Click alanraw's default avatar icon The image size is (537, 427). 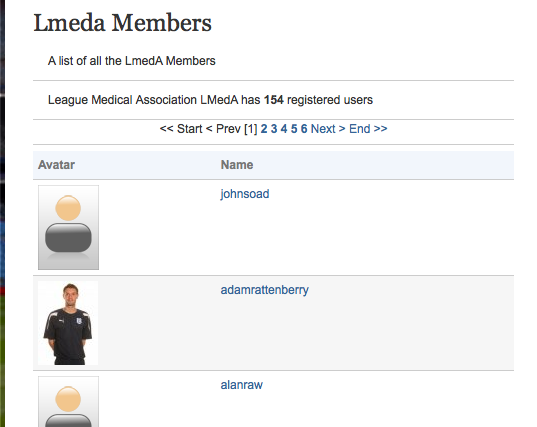click(68, 402)
